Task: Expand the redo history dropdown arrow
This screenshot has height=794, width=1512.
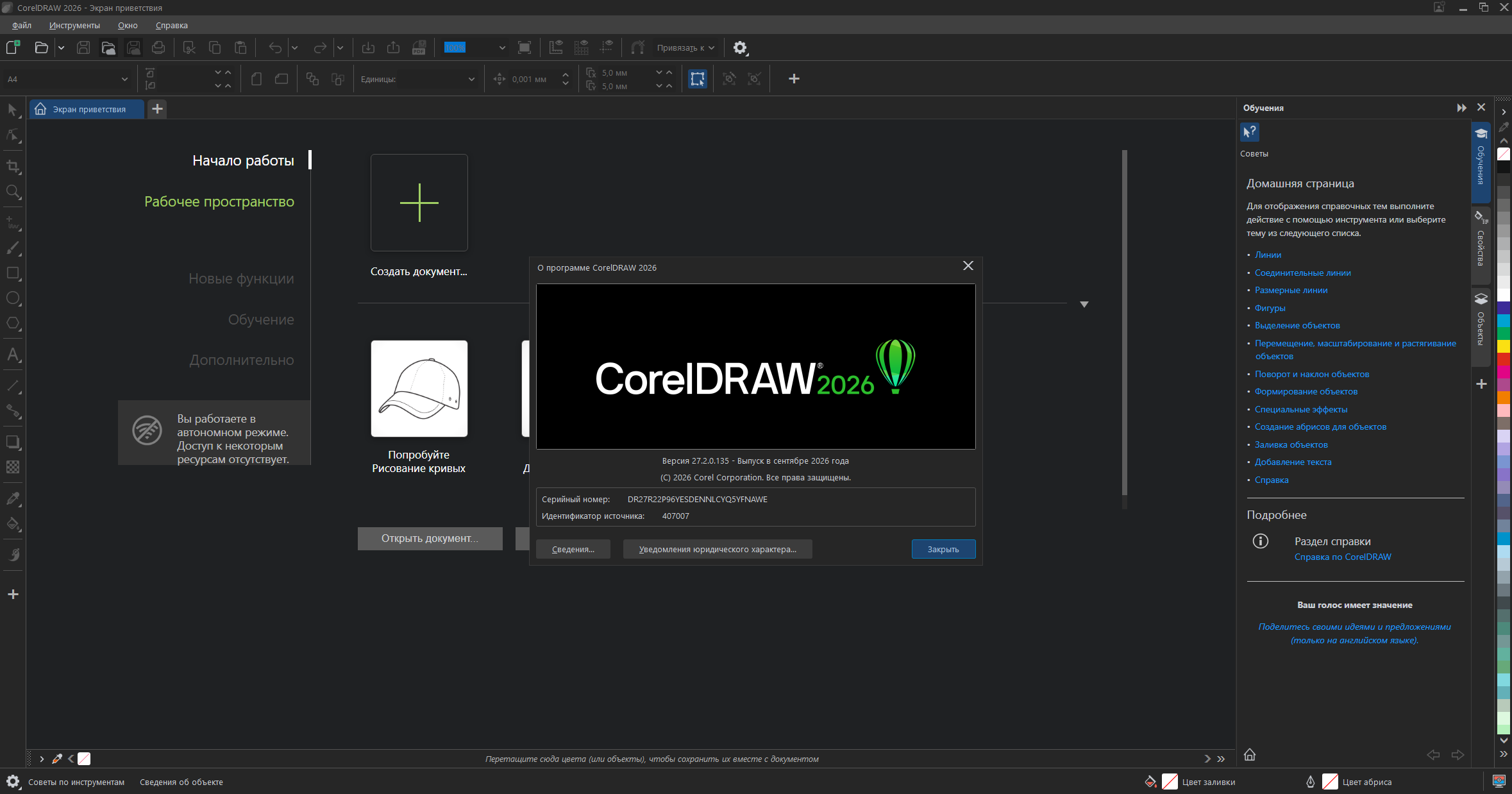Action: click(x=340, y=47)
